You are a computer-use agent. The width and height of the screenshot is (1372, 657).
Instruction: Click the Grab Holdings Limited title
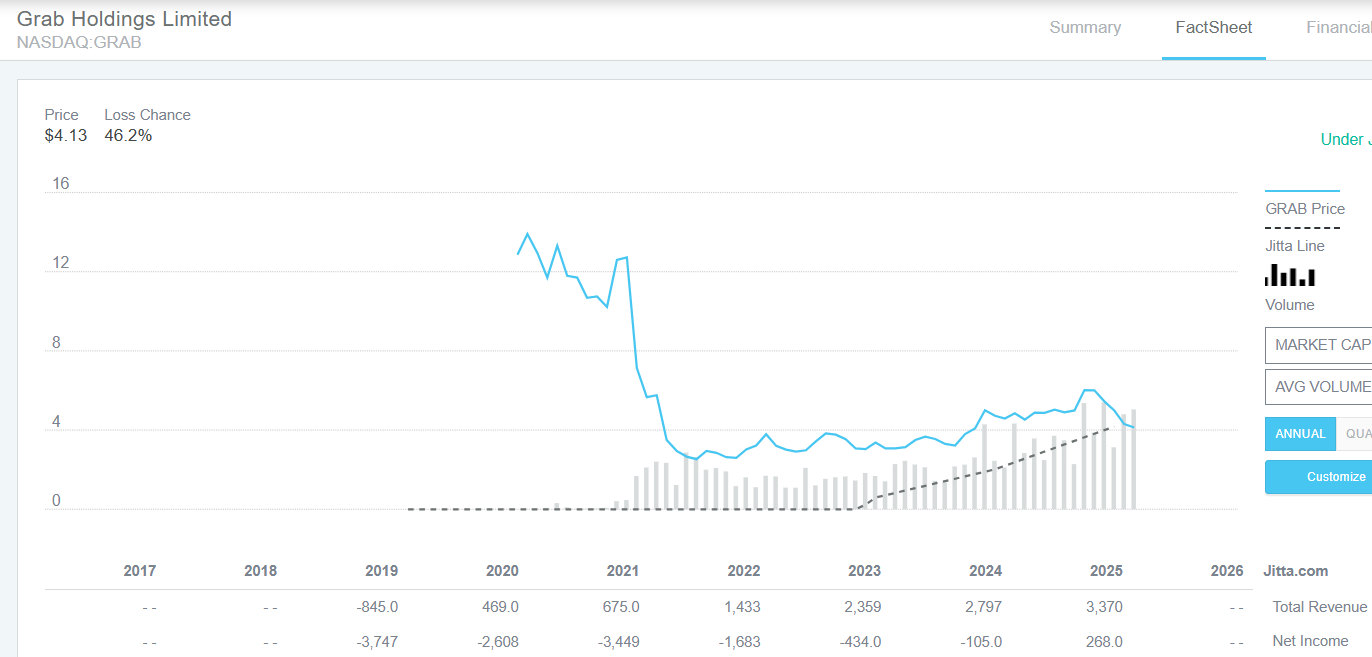(124, 19)
